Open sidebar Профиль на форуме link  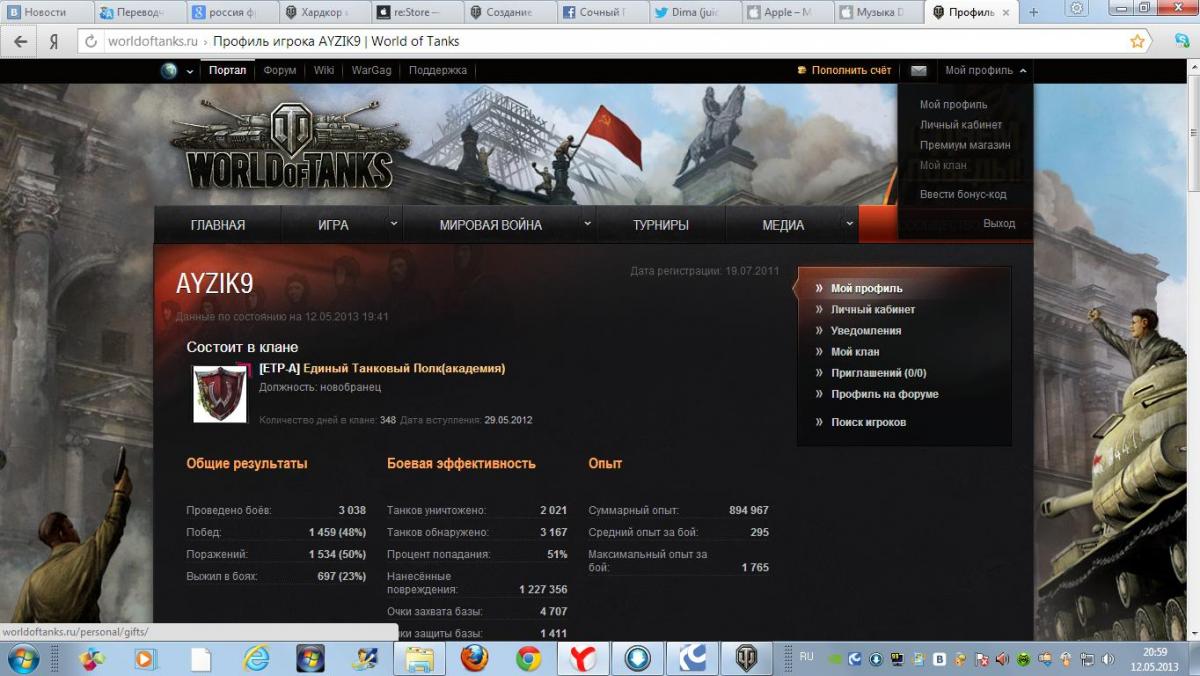(x=885, y=394)
